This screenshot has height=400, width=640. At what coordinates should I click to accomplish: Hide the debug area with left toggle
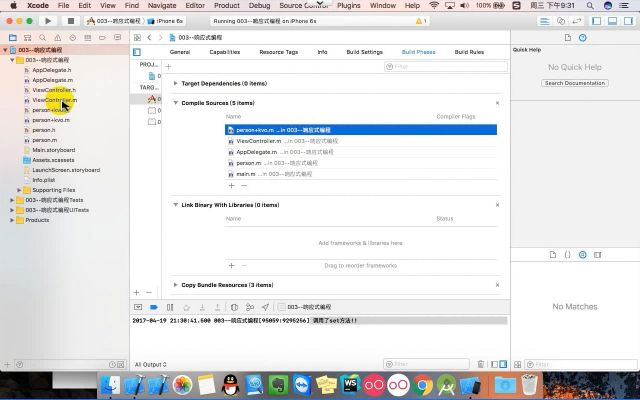pos(138,307)
